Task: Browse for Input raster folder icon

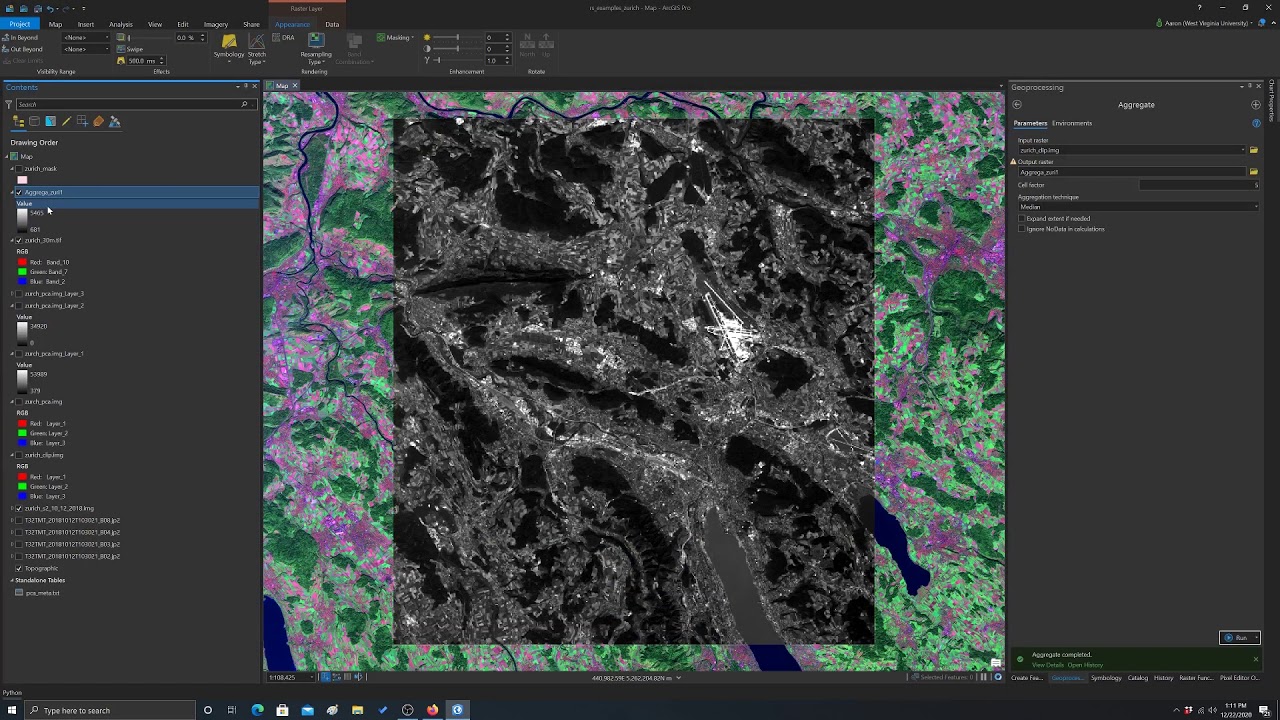Action: coord(1253,150)
